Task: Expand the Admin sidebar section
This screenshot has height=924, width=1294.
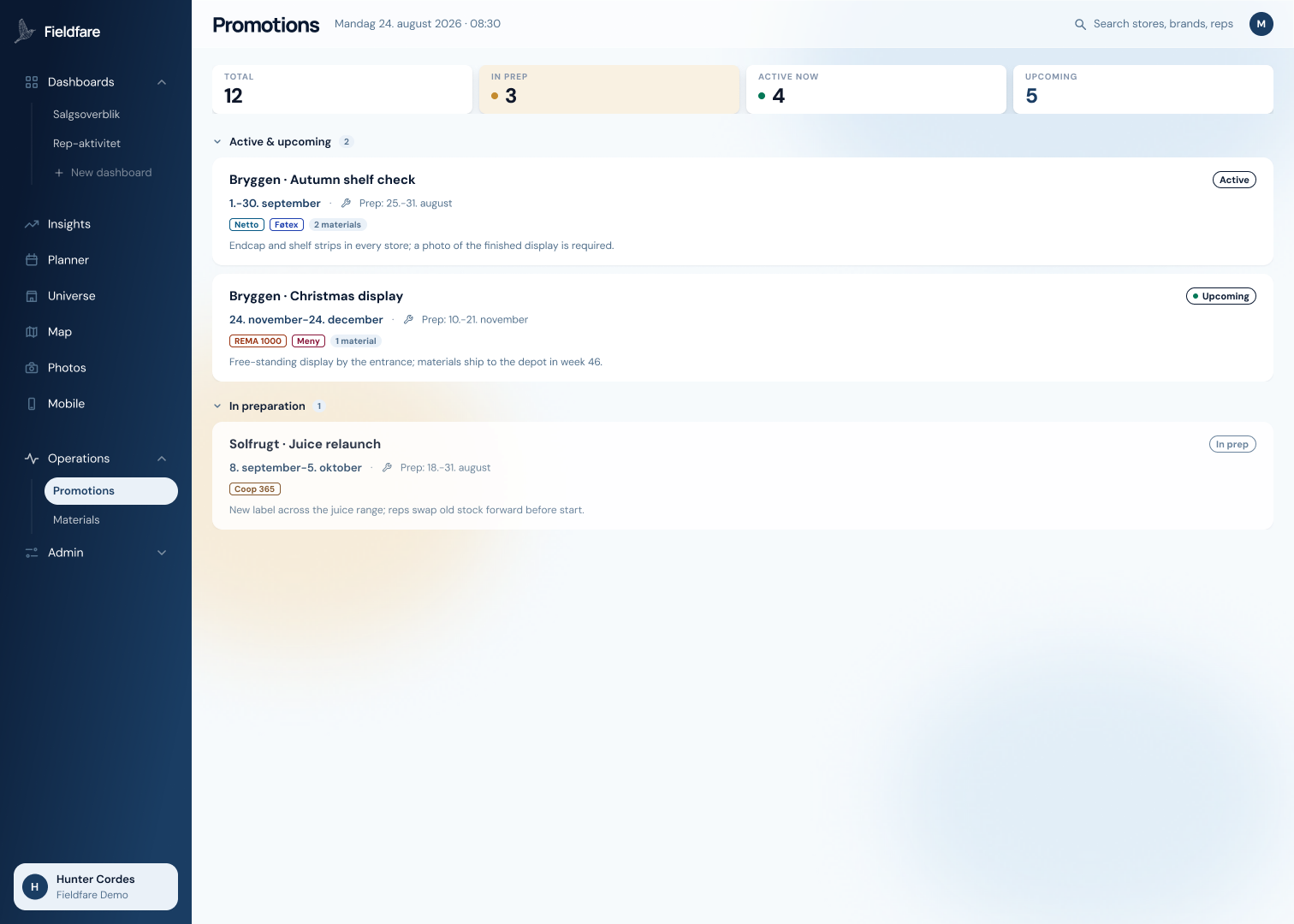Action: pyautogui.click(x=162, y=553)
